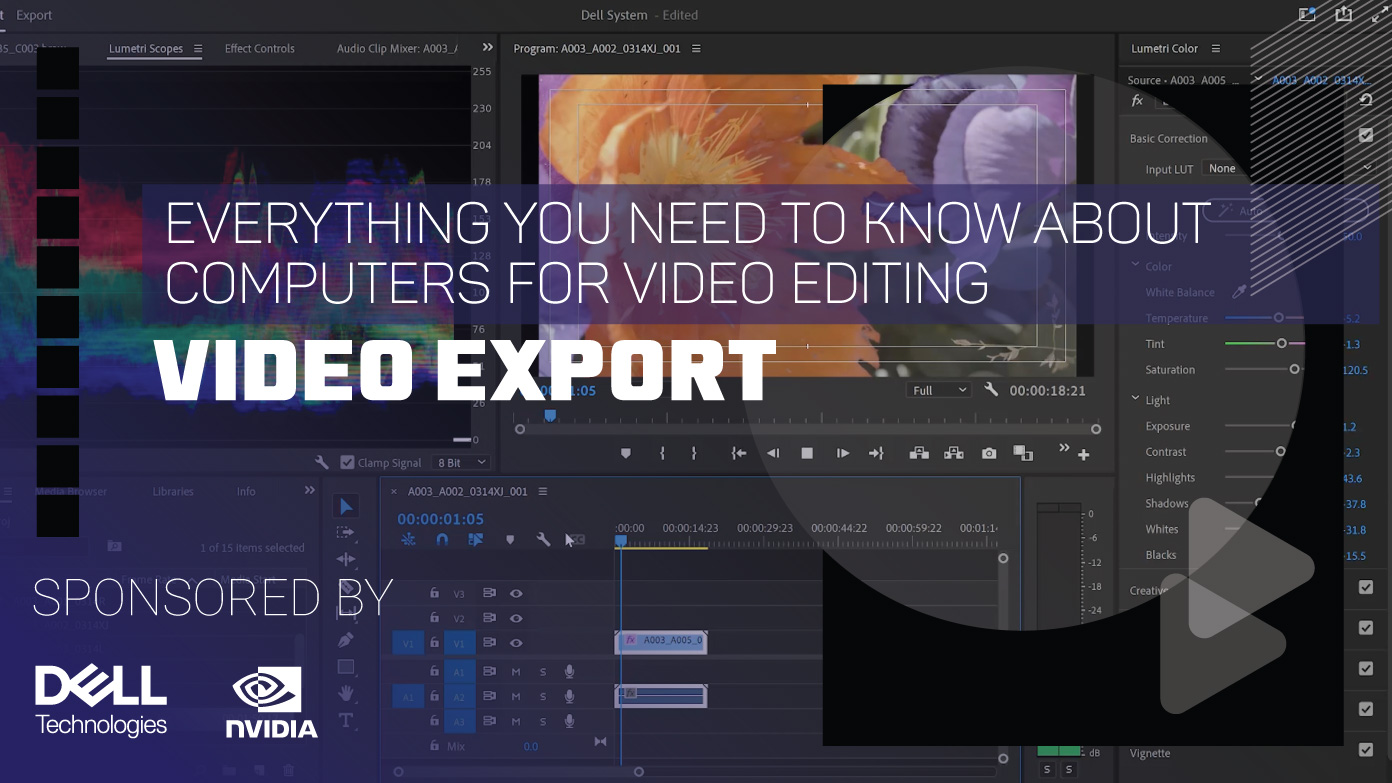Solo audio track A2
Viewport: 1392px width, 783px height.
(543, 696)
